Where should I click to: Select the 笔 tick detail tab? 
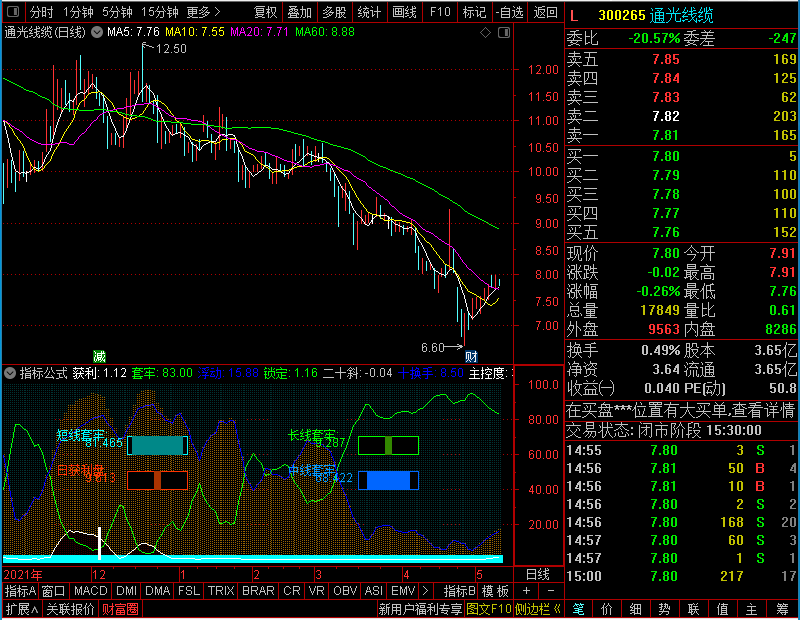tap(578, 609)
